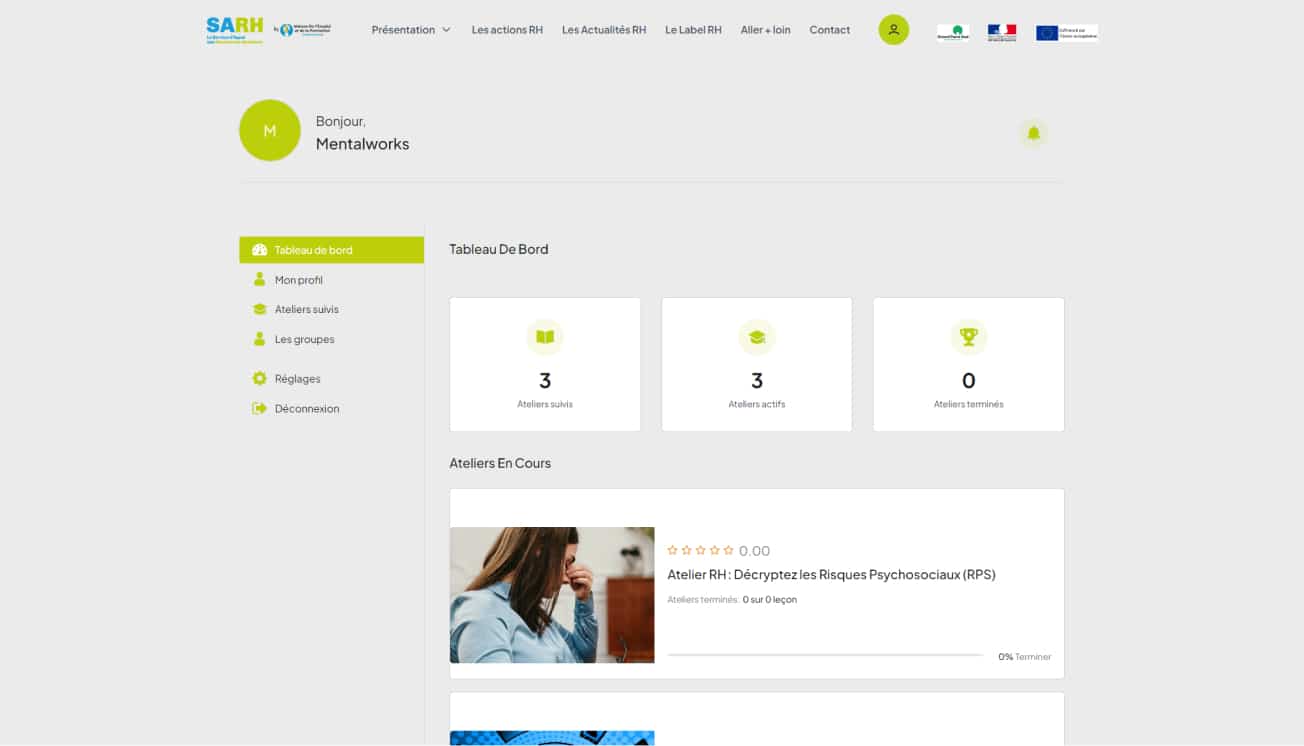Image resolution: width=1304 pixels, height=746 pixels.
Task: Click the green partner logo in header
Action: coord(953,32)
